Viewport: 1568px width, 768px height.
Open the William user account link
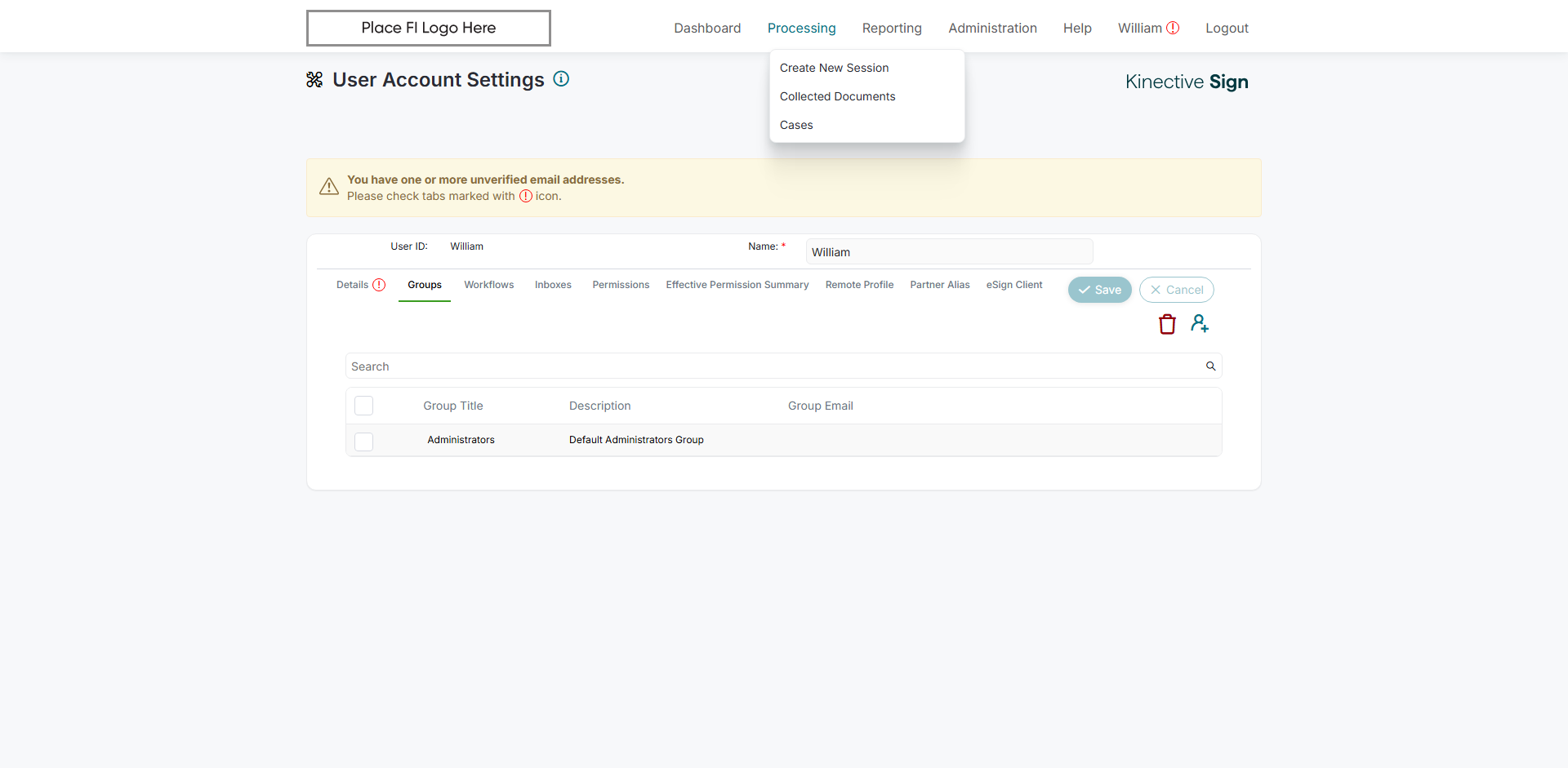point(1140,28)
